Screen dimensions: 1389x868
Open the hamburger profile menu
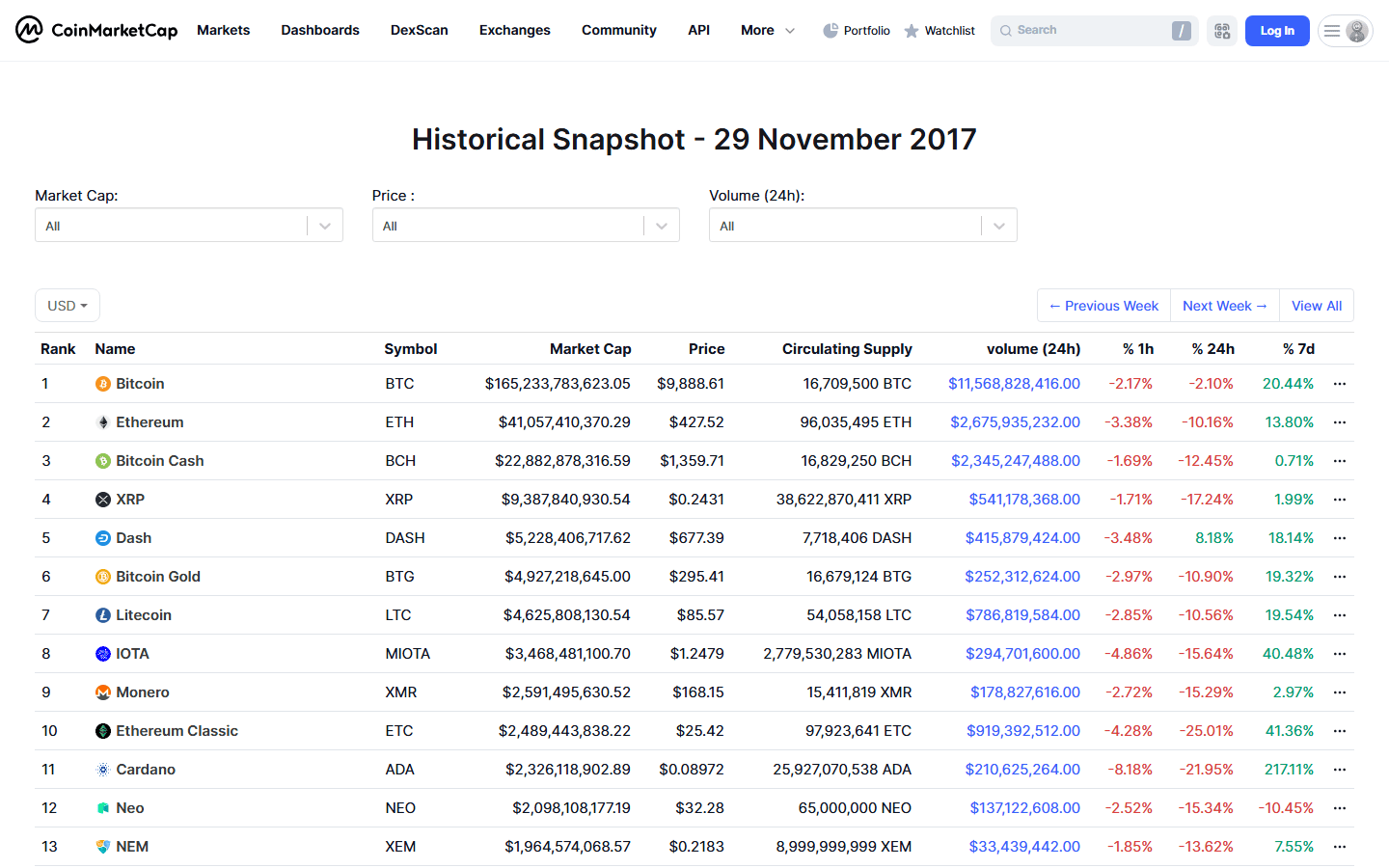point(1345,31)
